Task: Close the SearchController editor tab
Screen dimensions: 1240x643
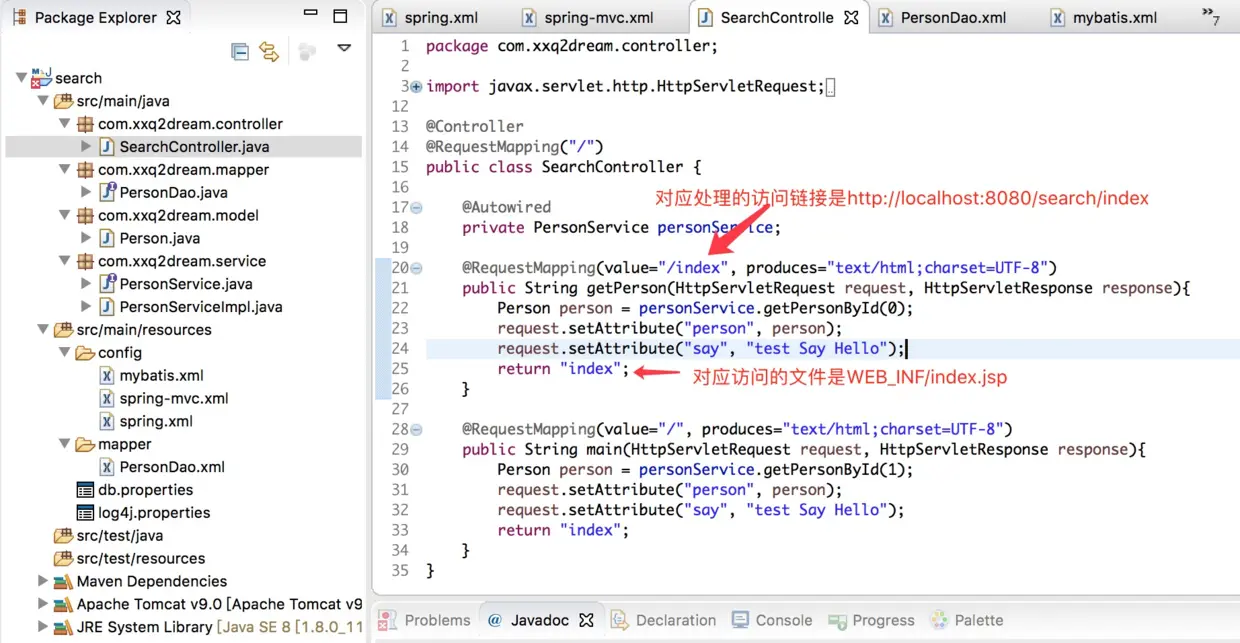Action: click(851, 17)
